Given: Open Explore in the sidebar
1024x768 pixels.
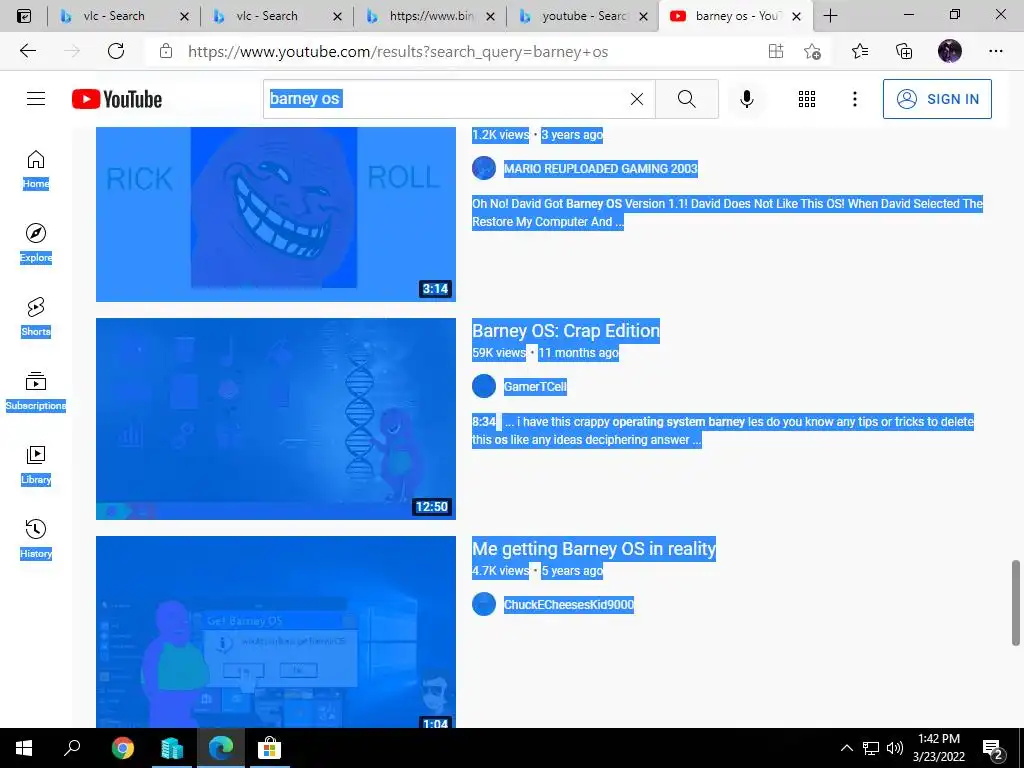Looking at the screenshot, I should (36, 243).
